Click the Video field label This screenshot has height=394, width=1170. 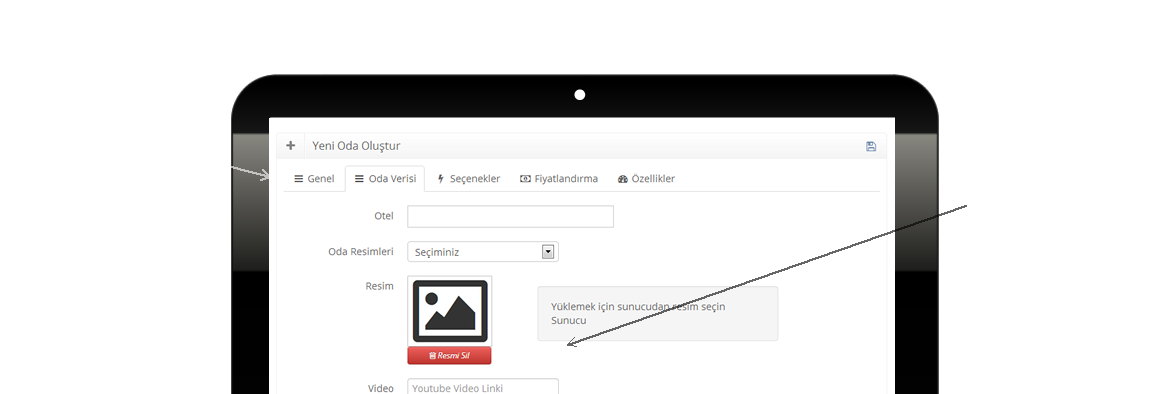click(x=381, y=388)
